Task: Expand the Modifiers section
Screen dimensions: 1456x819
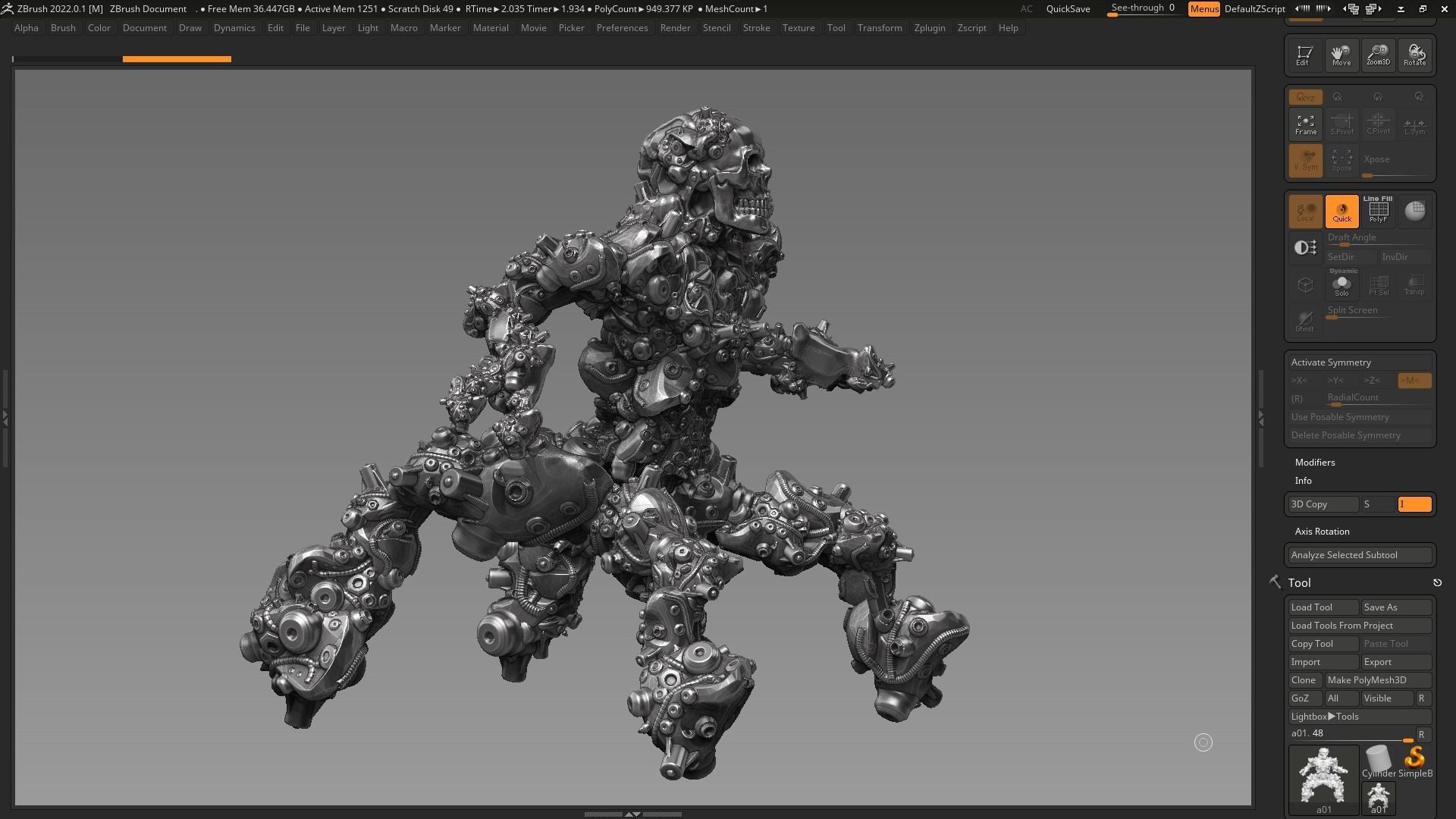Action: tap(1315, 463)
